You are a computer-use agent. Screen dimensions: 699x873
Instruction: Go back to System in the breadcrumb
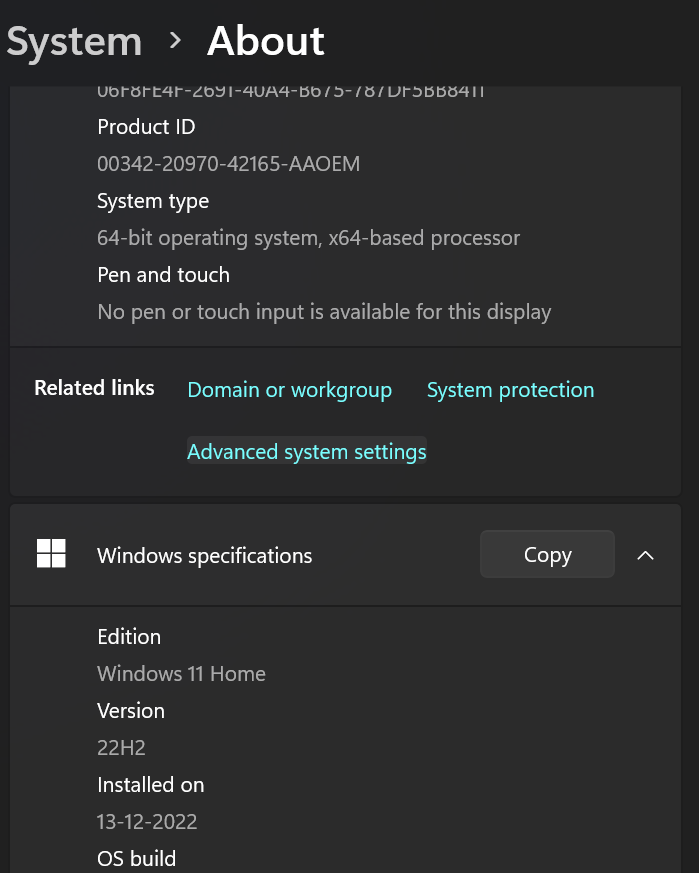pyautogui.click(x=74, y=42)
